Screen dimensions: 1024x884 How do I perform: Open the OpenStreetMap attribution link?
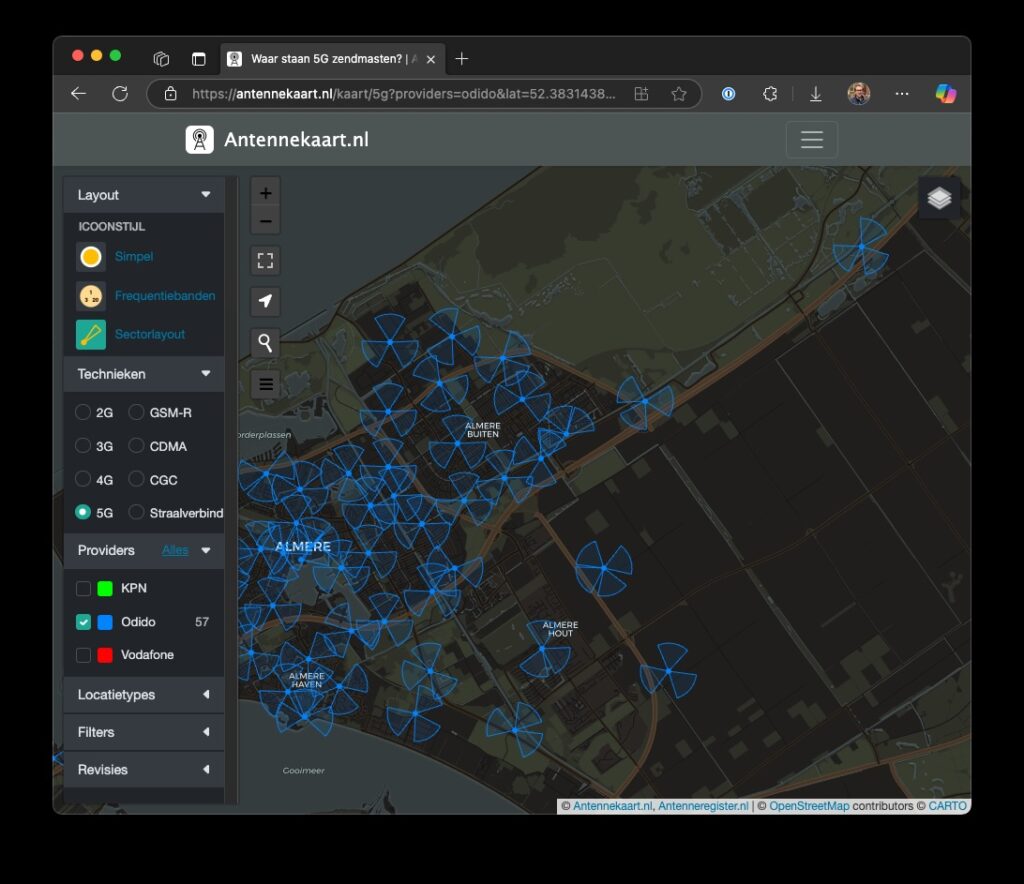[809, 806]
